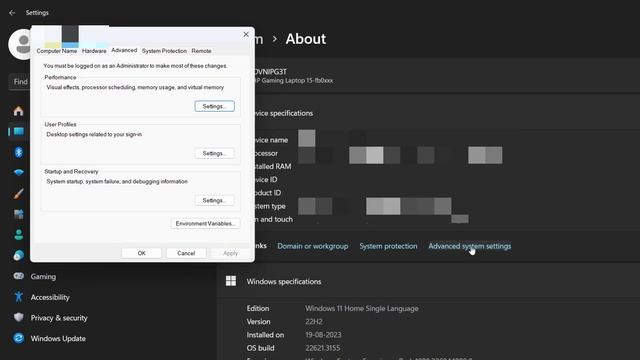Switch to the Remote tab
Viewport: 640px width, 360px height.
pos(201,51)
